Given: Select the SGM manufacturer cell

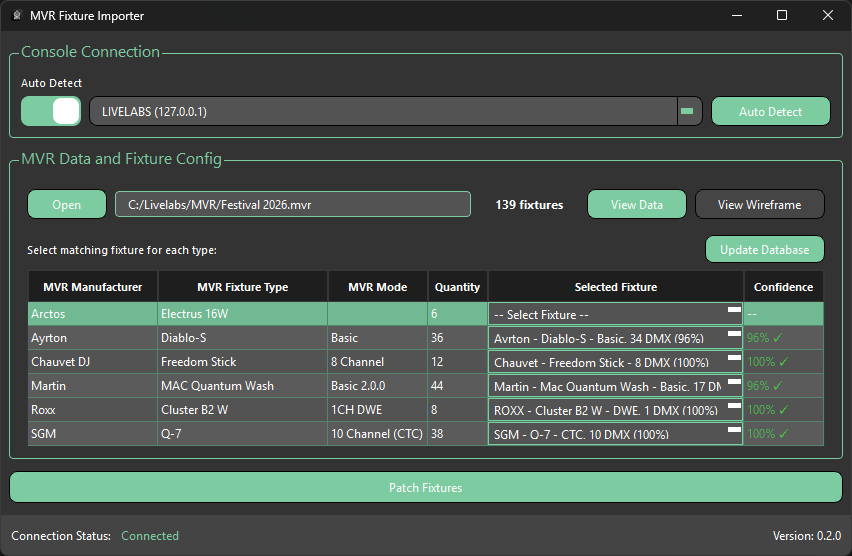Looking at the screenshot, I should pyautogui.click(x=93, y=433).
